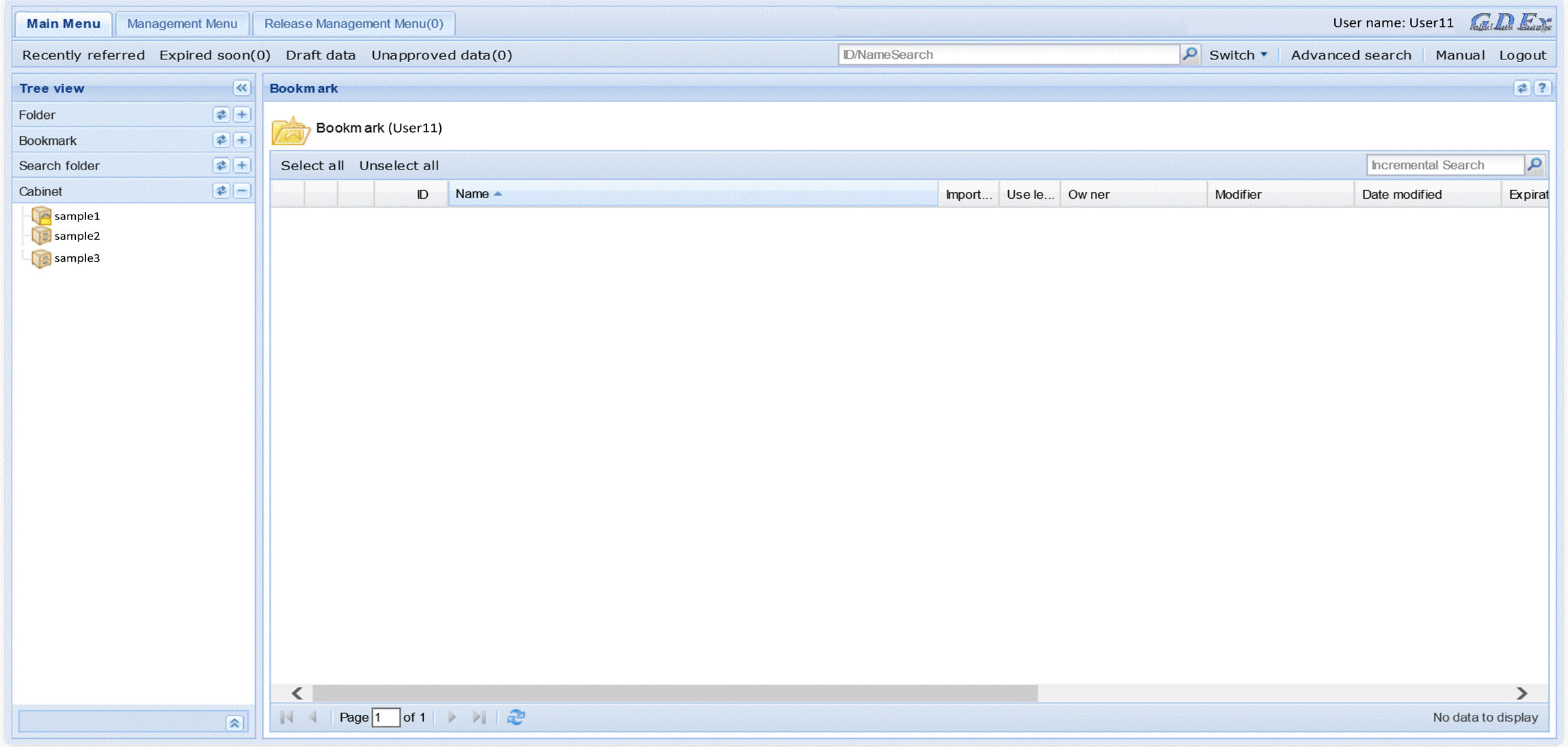
Task: Switch to the Management Menu tab
Action: coord(182,23)
